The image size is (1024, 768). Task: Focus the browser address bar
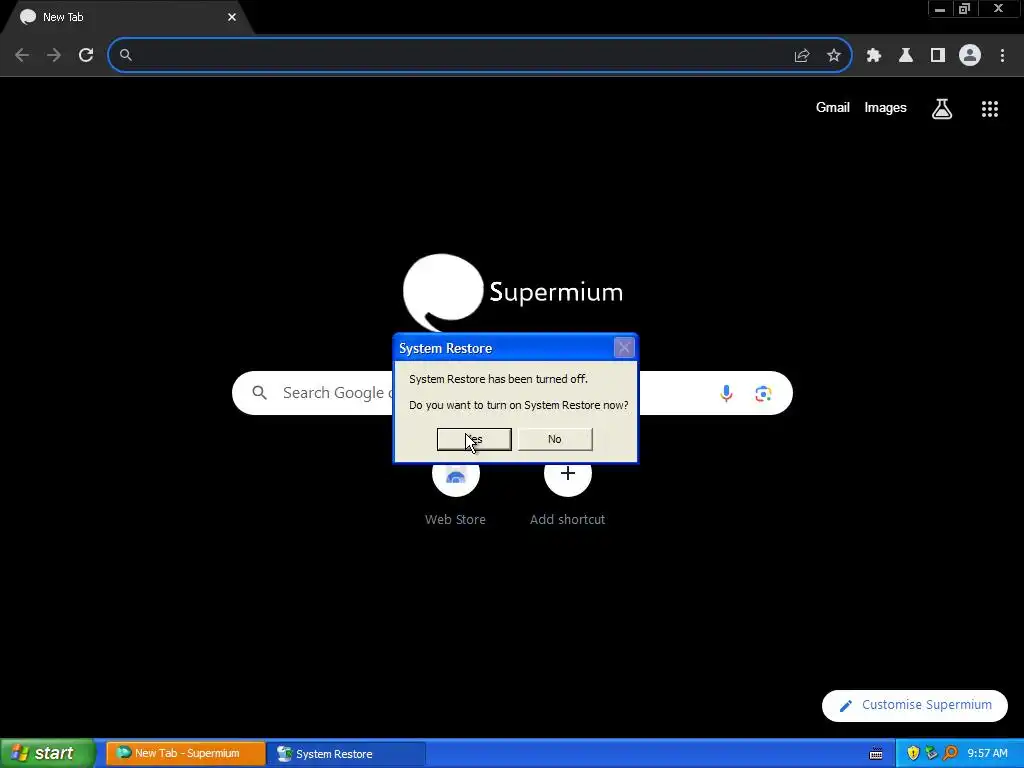(480, 56)
